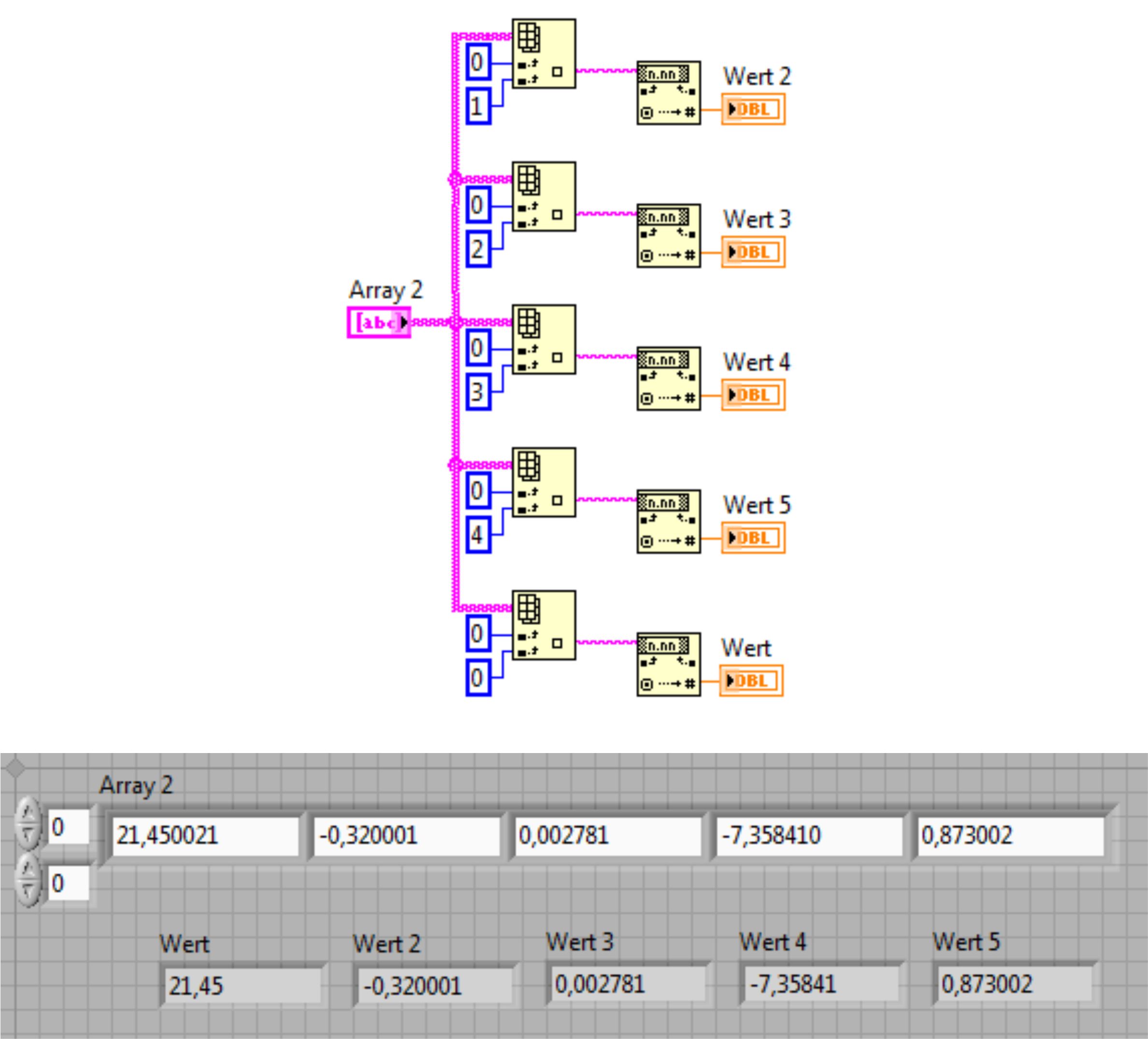The height and width of the screenshot is (1039, 1148).
Task: Click column index constant 3
Action: (478, 392)
